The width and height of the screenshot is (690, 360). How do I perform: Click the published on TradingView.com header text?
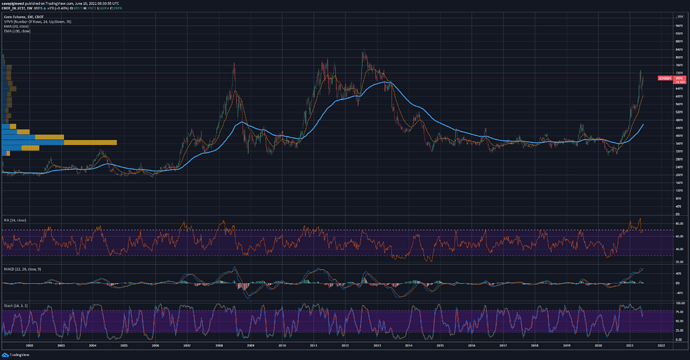pyautogui.click(x=59, y=3)
